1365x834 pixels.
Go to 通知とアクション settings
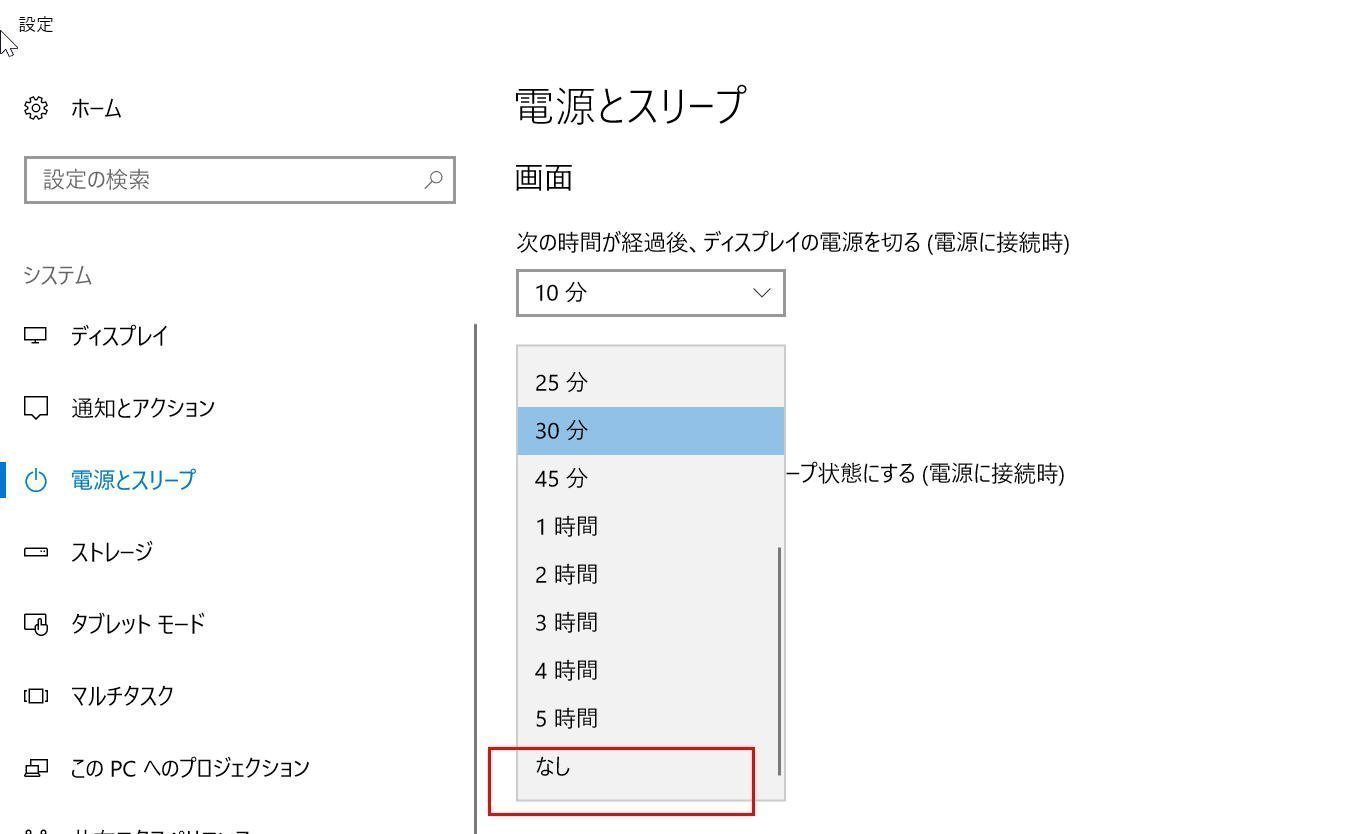(143, 408)
